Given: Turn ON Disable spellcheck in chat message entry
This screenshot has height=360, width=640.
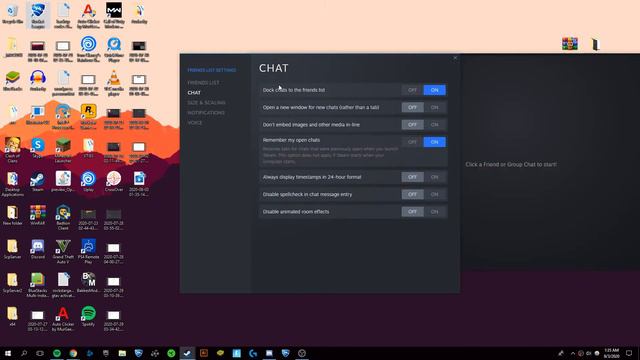Looking at the screenshot, I should coord(434,194).
